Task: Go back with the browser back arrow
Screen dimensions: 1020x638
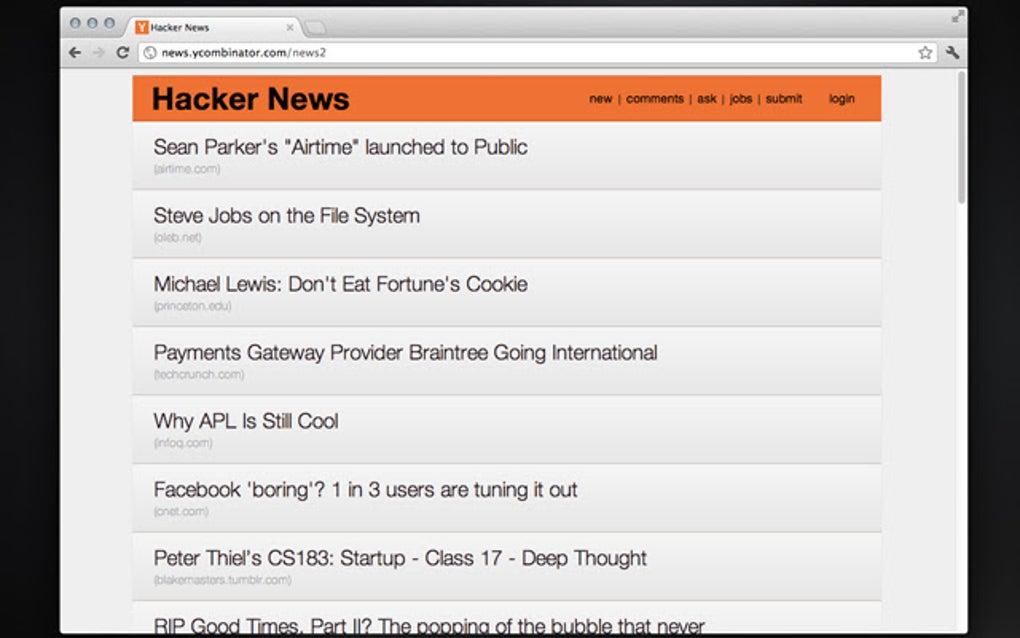Action: click(75, 53)
